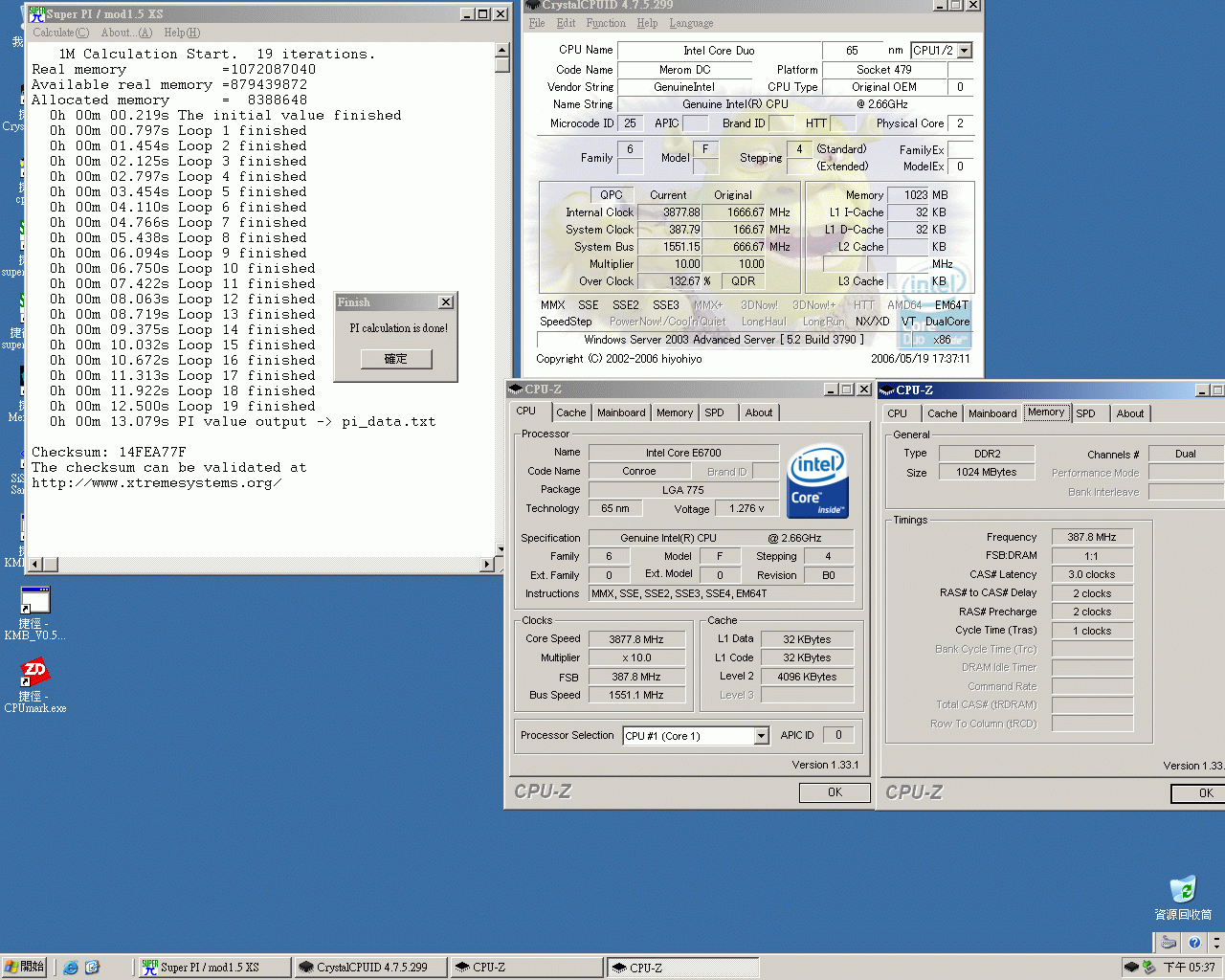Click the language bar help question-mark icon
This screenshot has height=980, width=1225.
[1194, 943]
